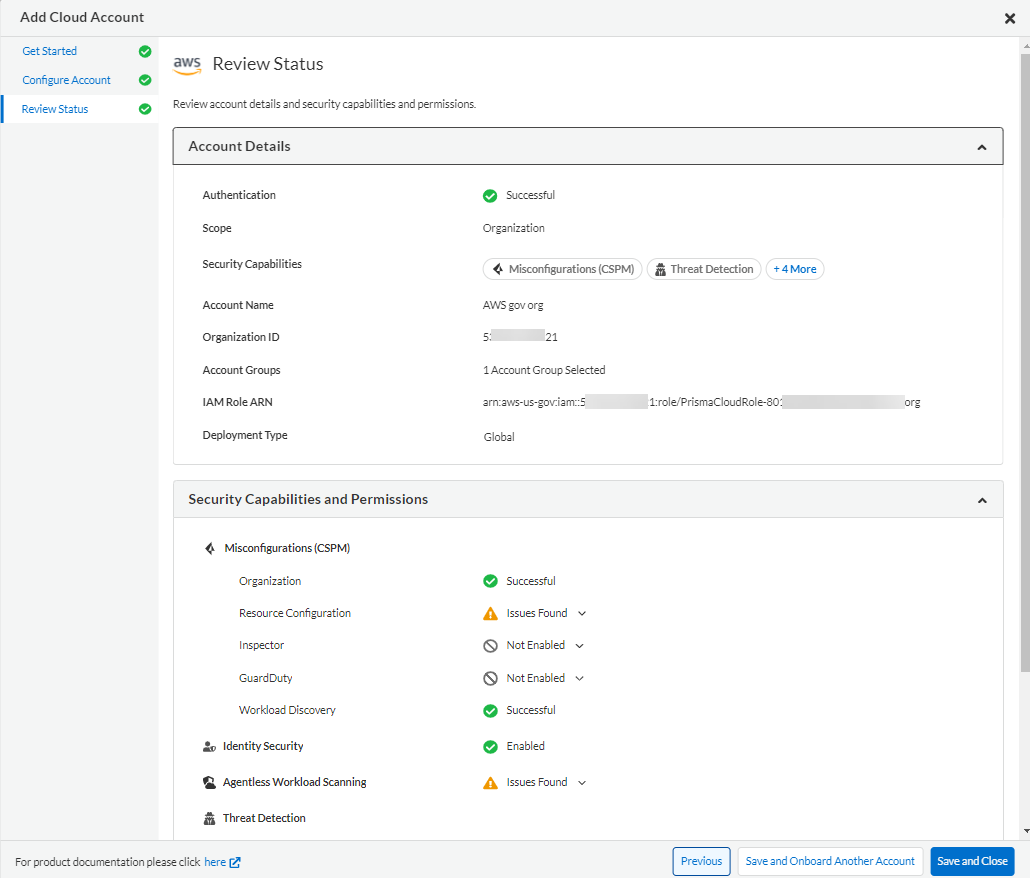
Task: Click the Identity Security Enabled check icon
Action: pyautogui.click(x=490, y=747)
